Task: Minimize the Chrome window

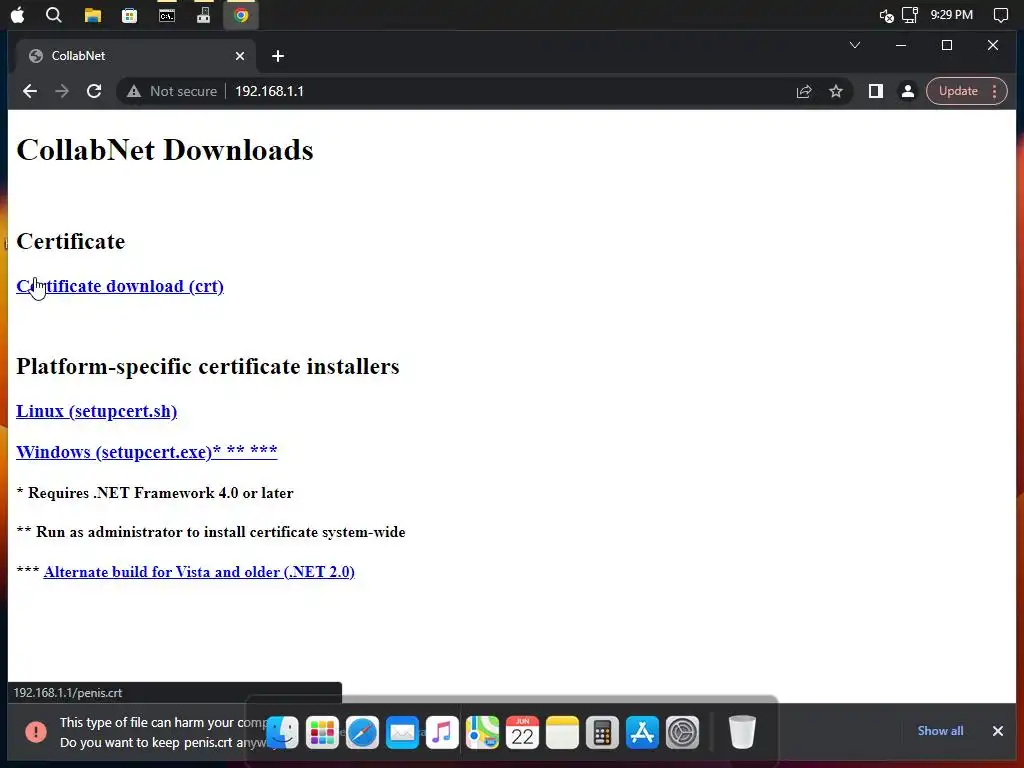Action: click(901, 45)
